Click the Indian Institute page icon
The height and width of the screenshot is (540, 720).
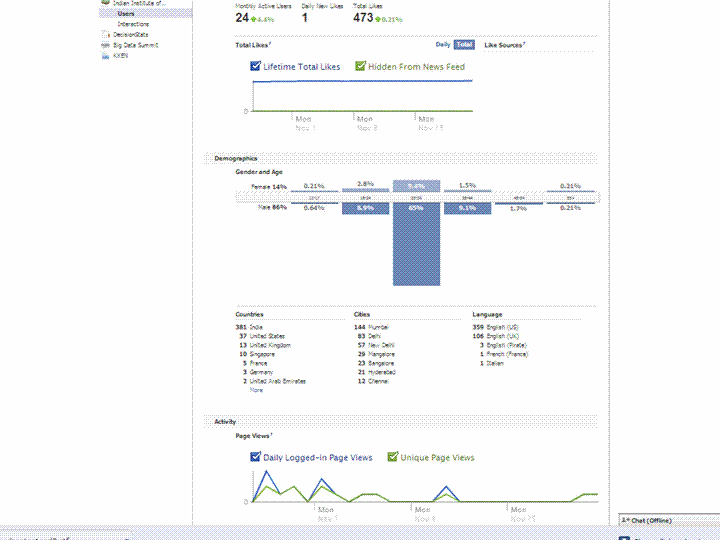point(105,4)
